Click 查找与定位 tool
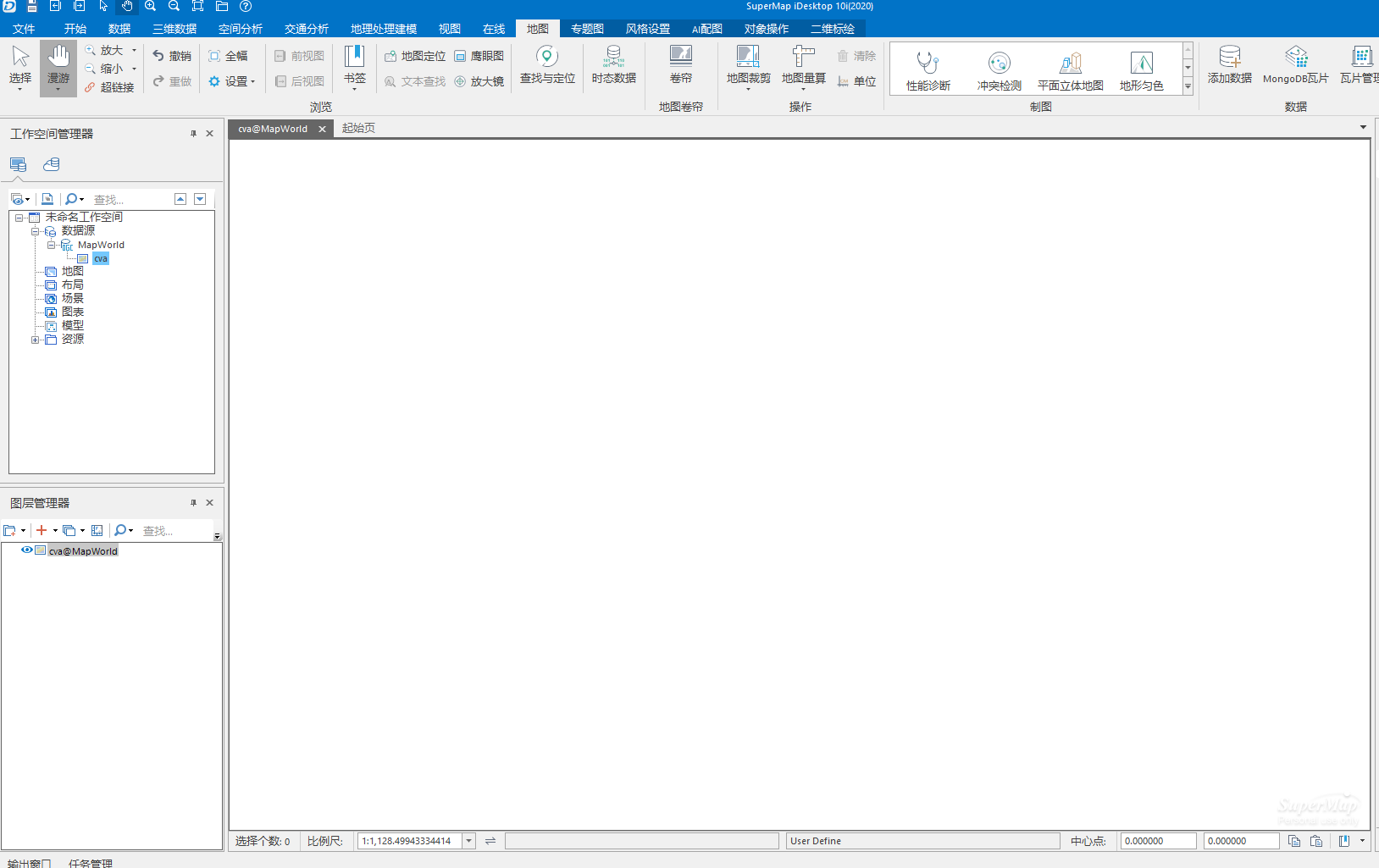Viewport: 1379px width, 868px height. point(547,65)
